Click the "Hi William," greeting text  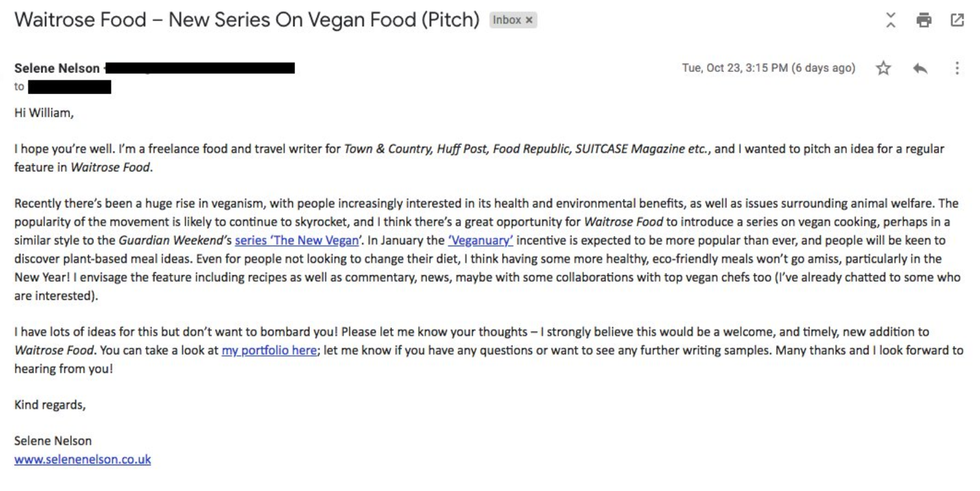44,113
